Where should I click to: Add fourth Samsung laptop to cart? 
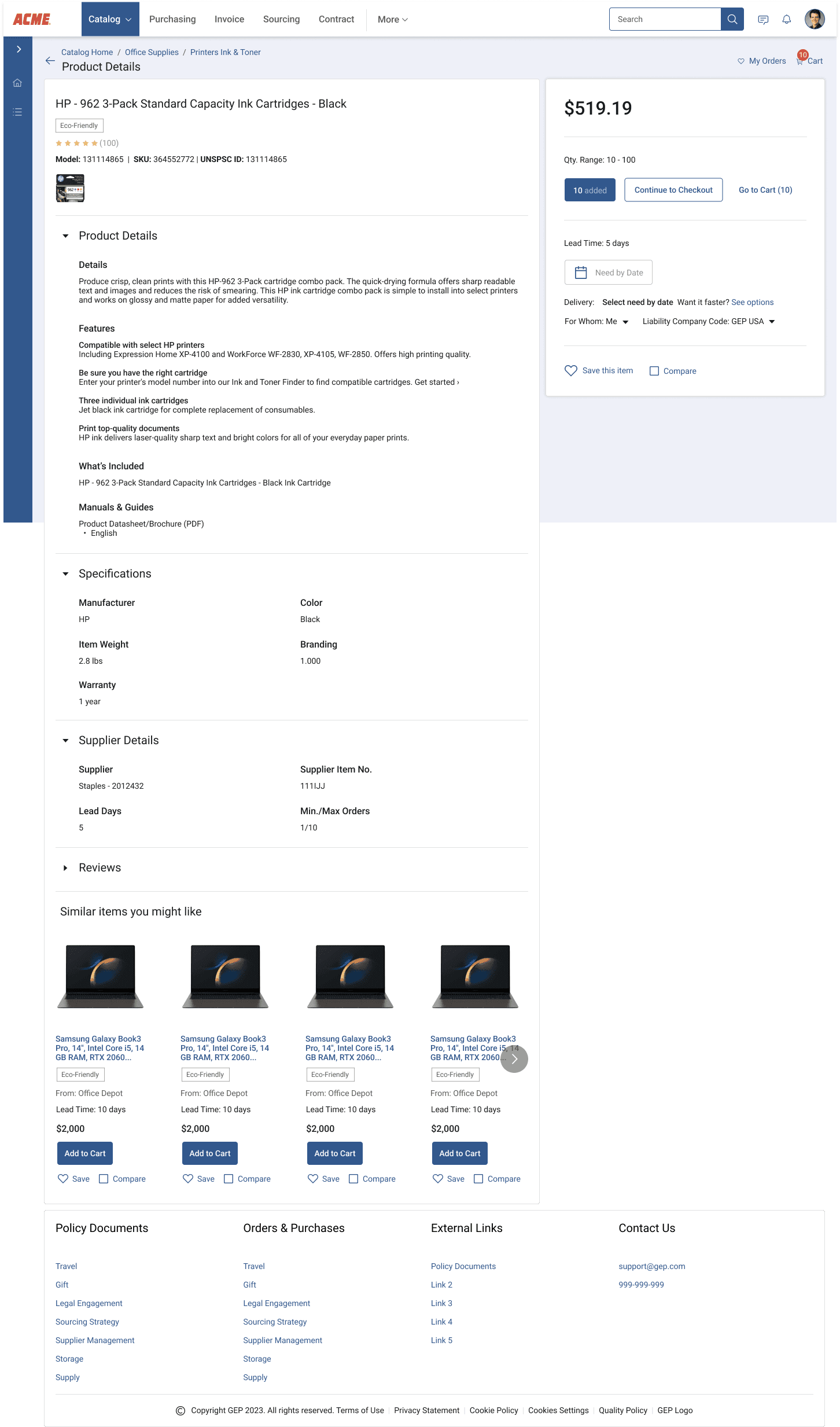460,1153
